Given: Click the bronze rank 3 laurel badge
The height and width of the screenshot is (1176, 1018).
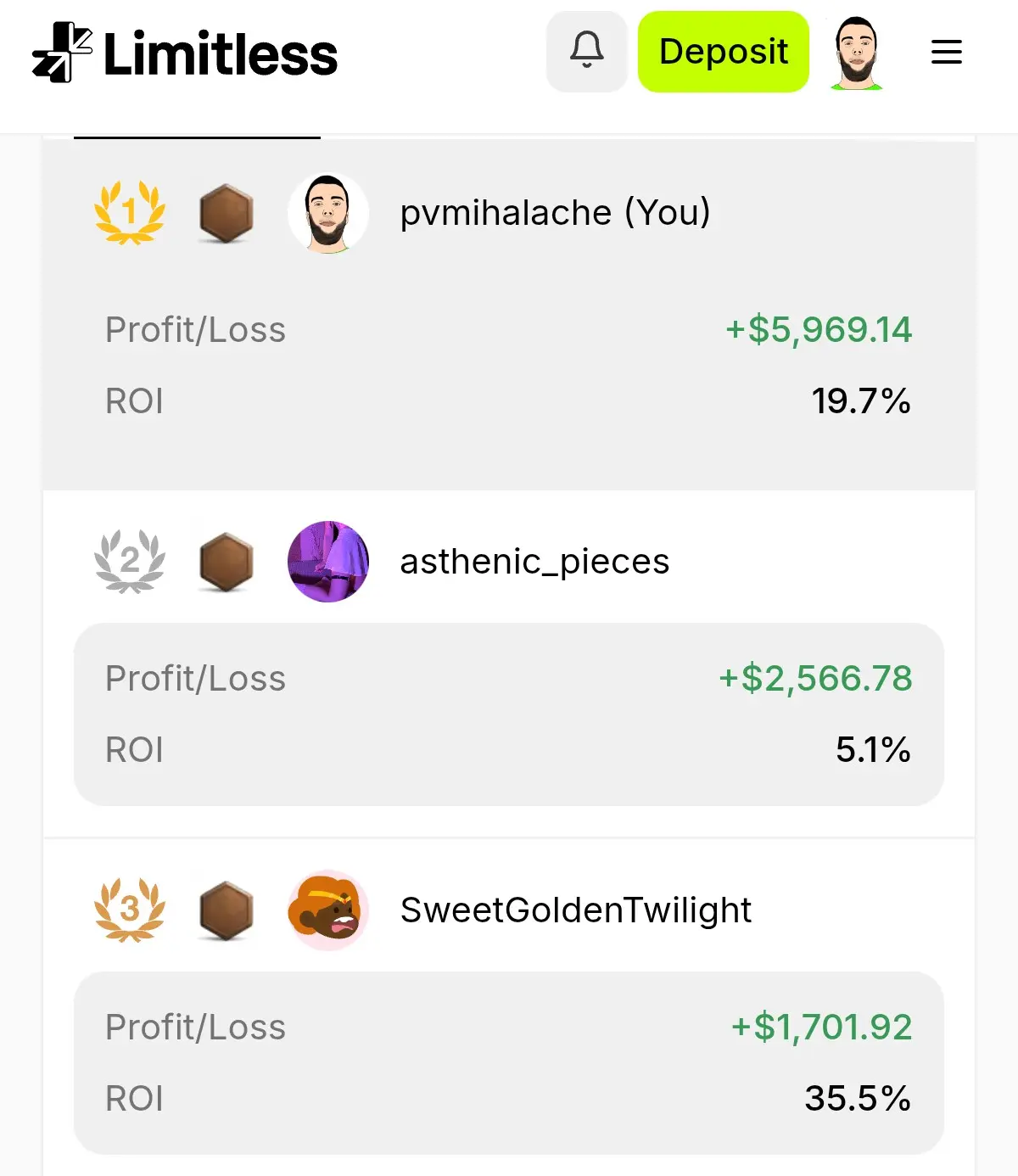Looking at the screenshot, I should pyautogui.click(x=129, y=910).
